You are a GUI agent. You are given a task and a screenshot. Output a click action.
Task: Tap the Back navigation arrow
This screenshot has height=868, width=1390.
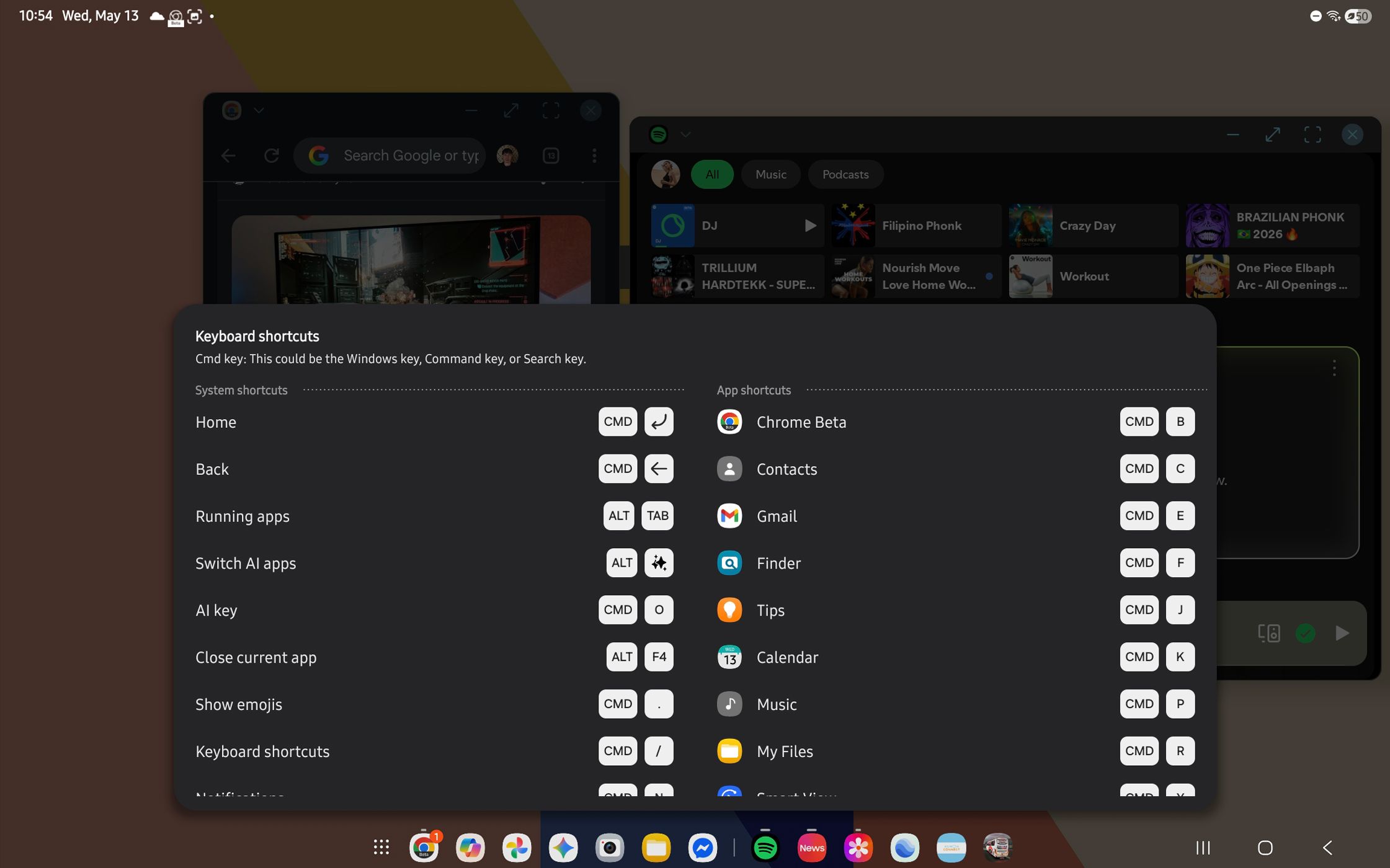[x=1327, y=847]
